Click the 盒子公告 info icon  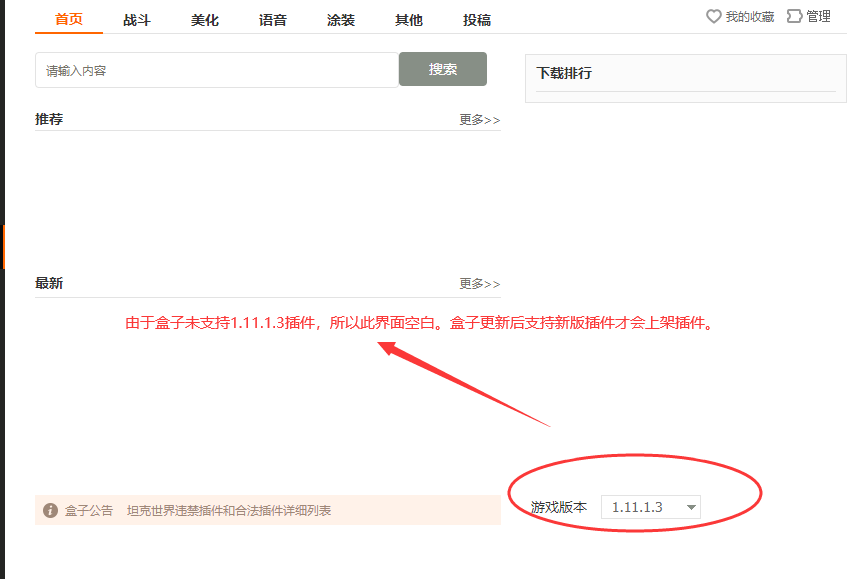[x=50, y=510]
